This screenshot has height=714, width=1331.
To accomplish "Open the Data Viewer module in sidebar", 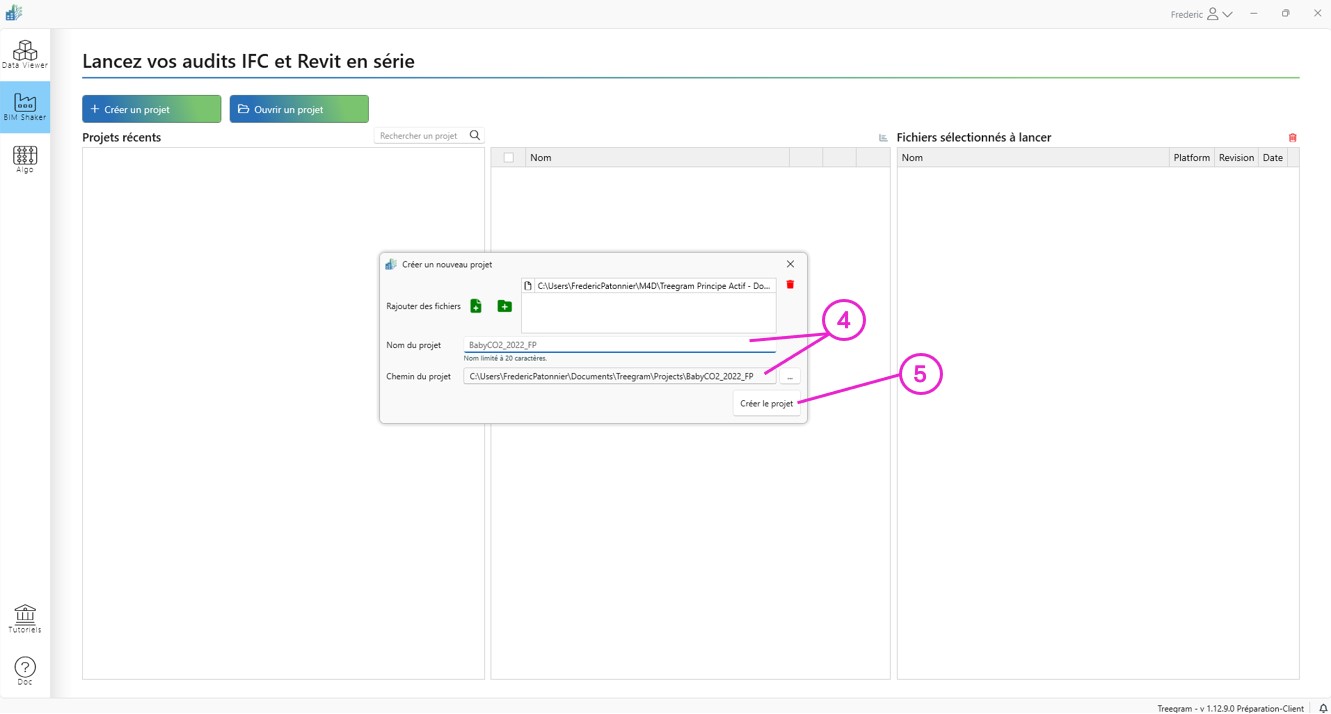I will click(x=25, y=54).
